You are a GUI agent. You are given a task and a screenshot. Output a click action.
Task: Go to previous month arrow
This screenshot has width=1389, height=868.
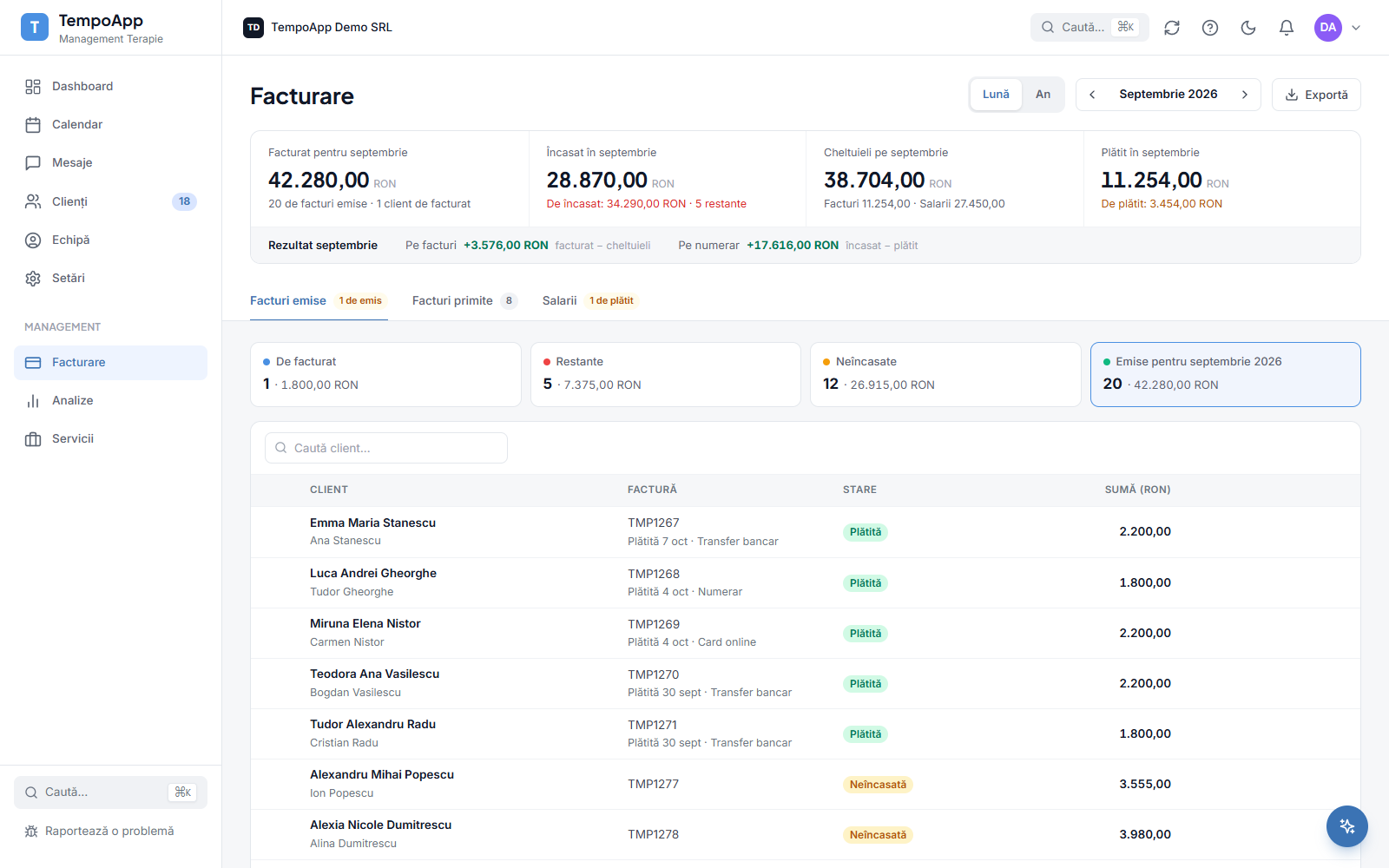tap(1092, 95)
